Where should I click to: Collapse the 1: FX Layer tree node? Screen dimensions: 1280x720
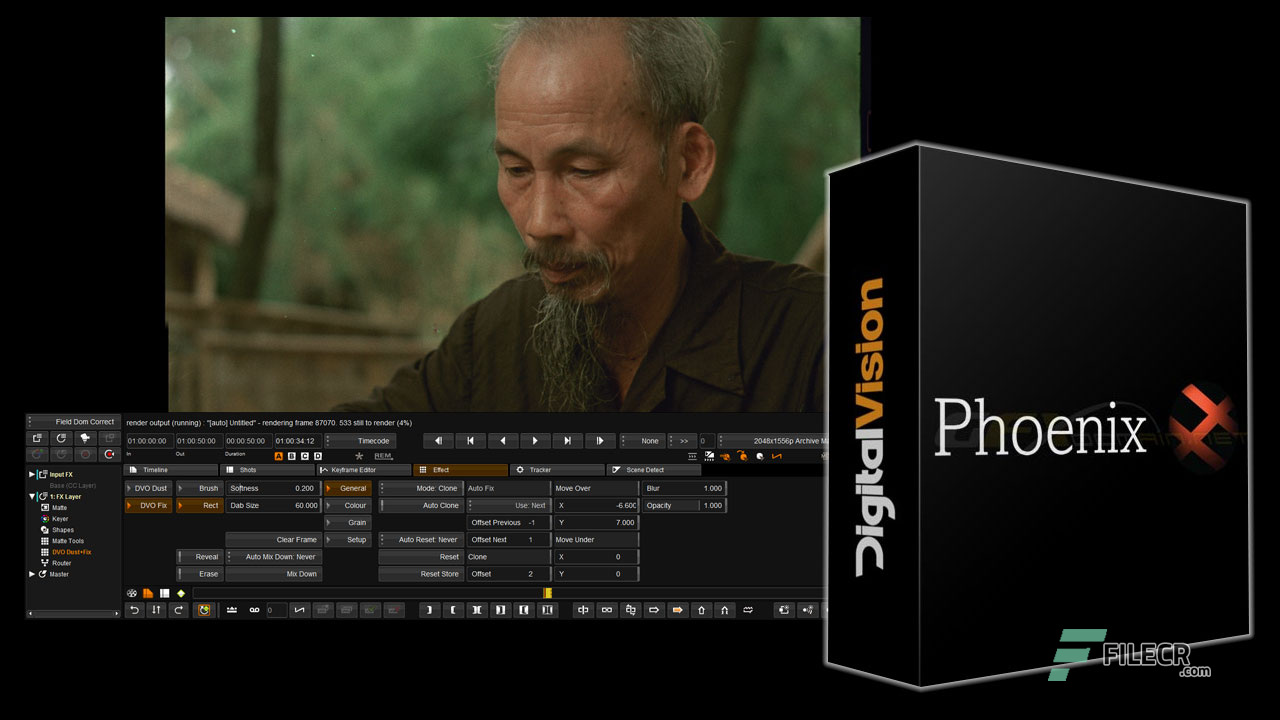(32, 496)
